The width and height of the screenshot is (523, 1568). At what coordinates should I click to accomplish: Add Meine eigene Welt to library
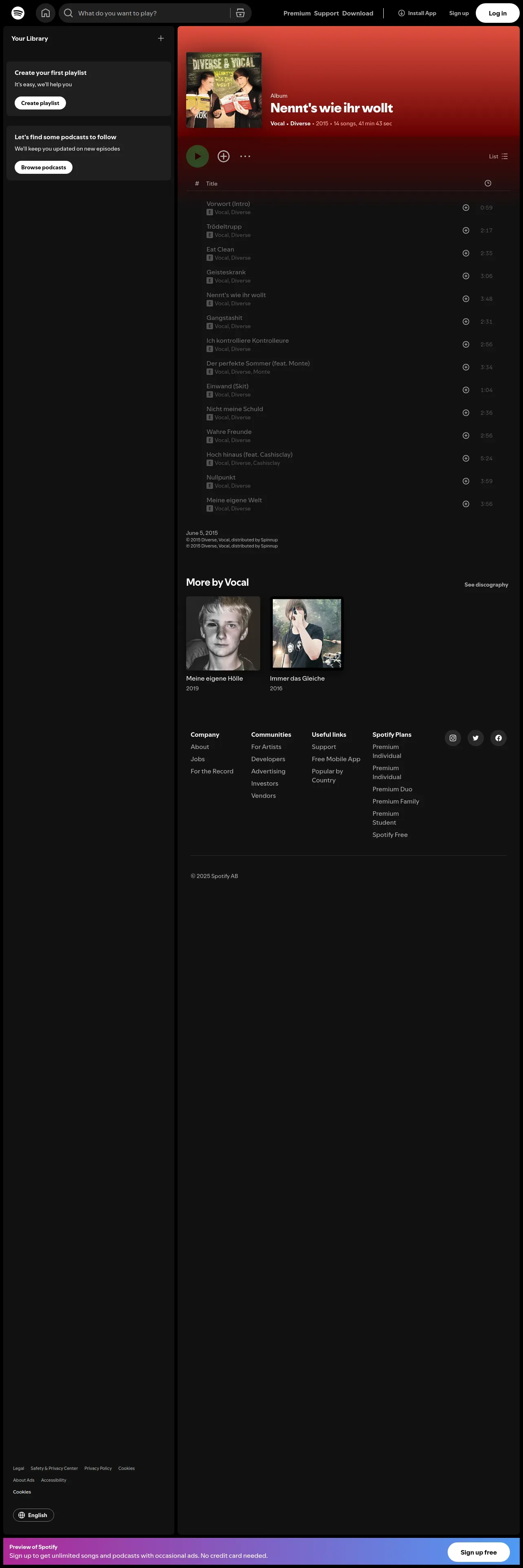click(466, 504)
